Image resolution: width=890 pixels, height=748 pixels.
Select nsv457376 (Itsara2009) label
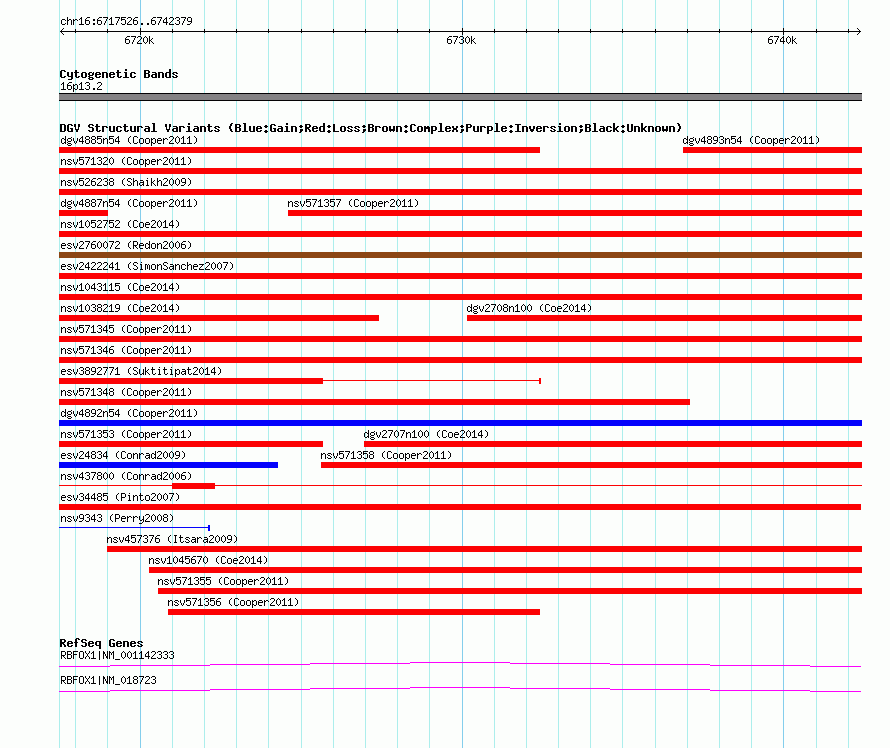172,539
